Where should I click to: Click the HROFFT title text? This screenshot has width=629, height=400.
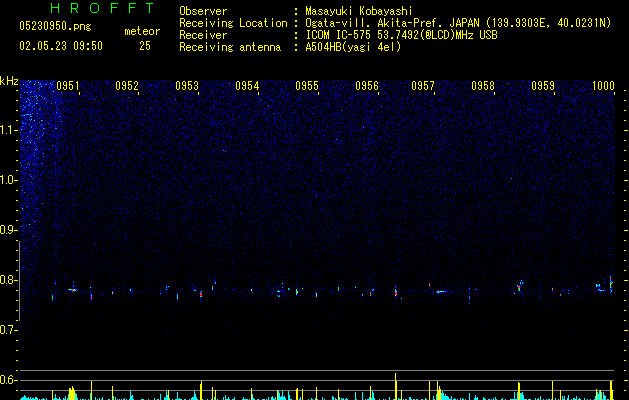[103, 8]
